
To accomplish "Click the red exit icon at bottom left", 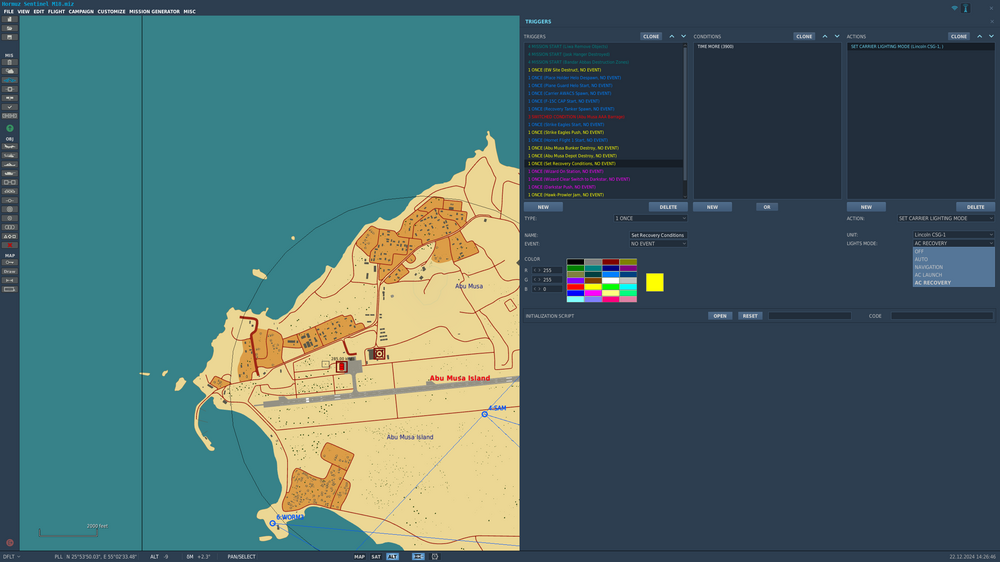I will click(10, 543).
